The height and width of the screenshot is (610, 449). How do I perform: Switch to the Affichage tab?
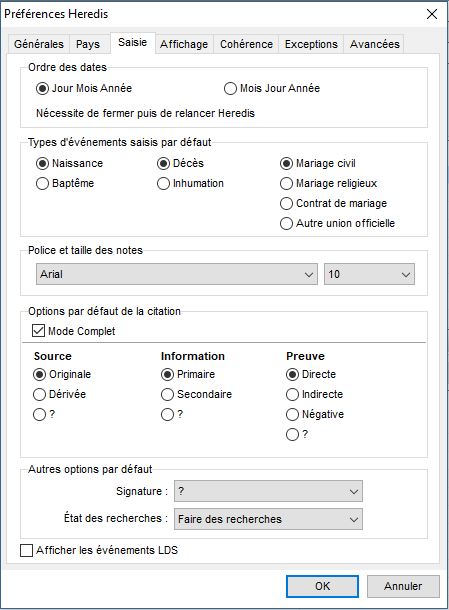[184, 44]
